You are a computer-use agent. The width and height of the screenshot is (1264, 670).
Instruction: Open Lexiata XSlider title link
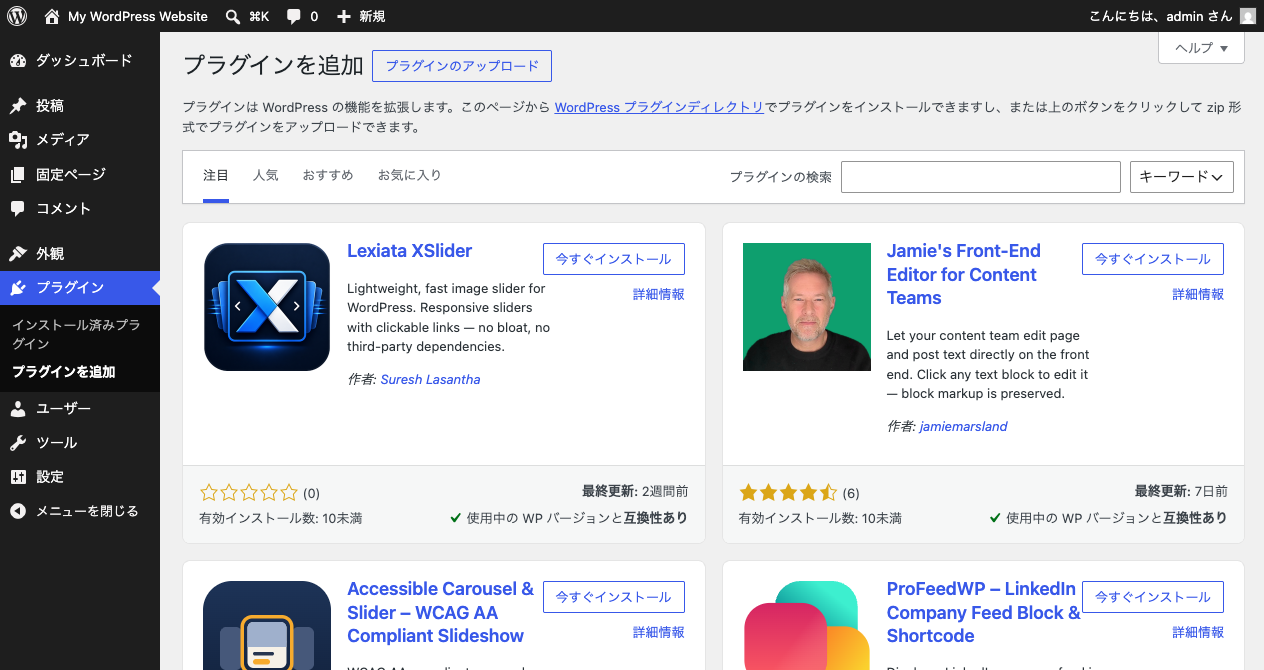click(409, 251)
